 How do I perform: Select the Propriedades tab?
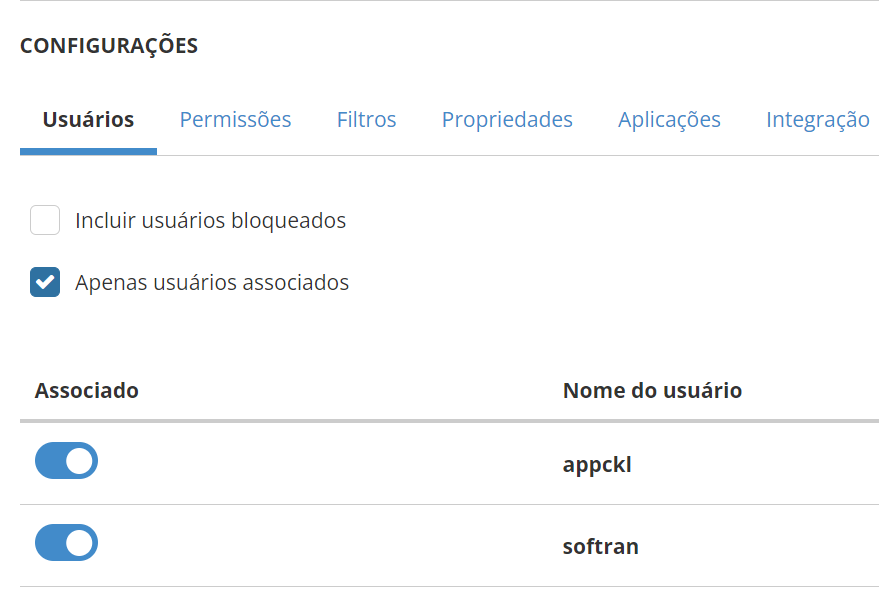click(x=507, y=120)
